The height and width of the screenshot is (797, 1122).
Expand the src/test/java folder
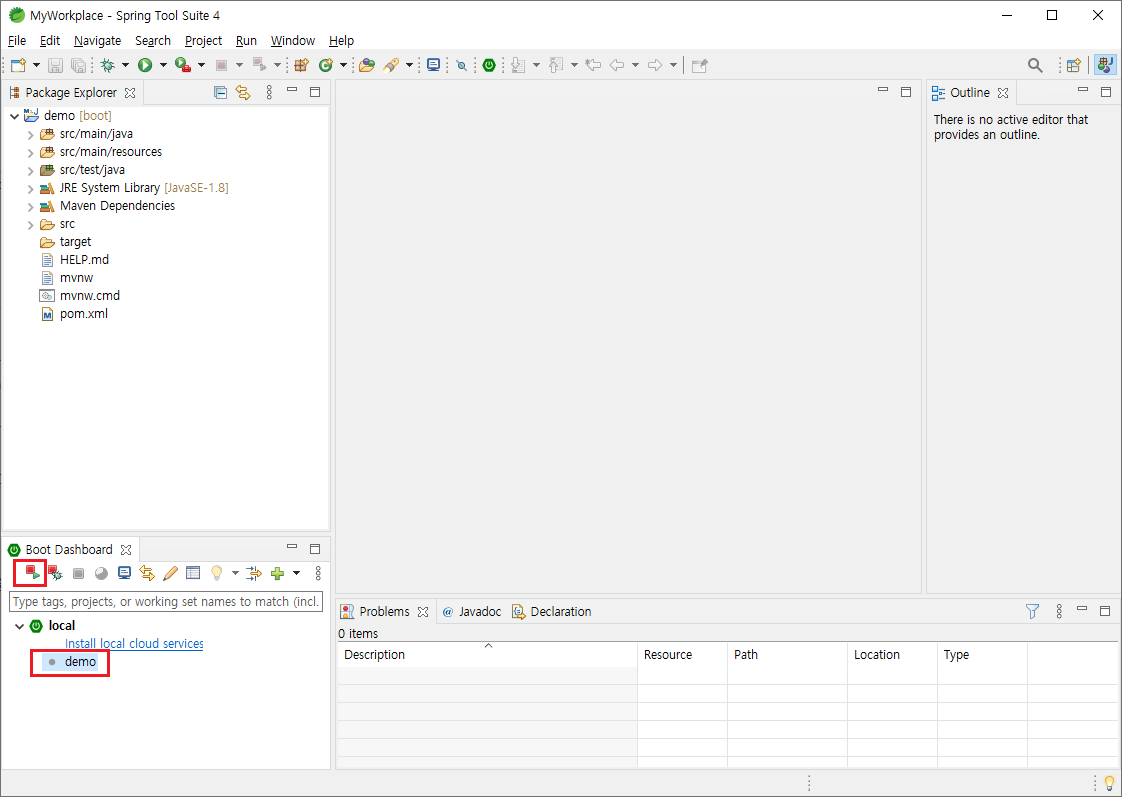[30, 170]
